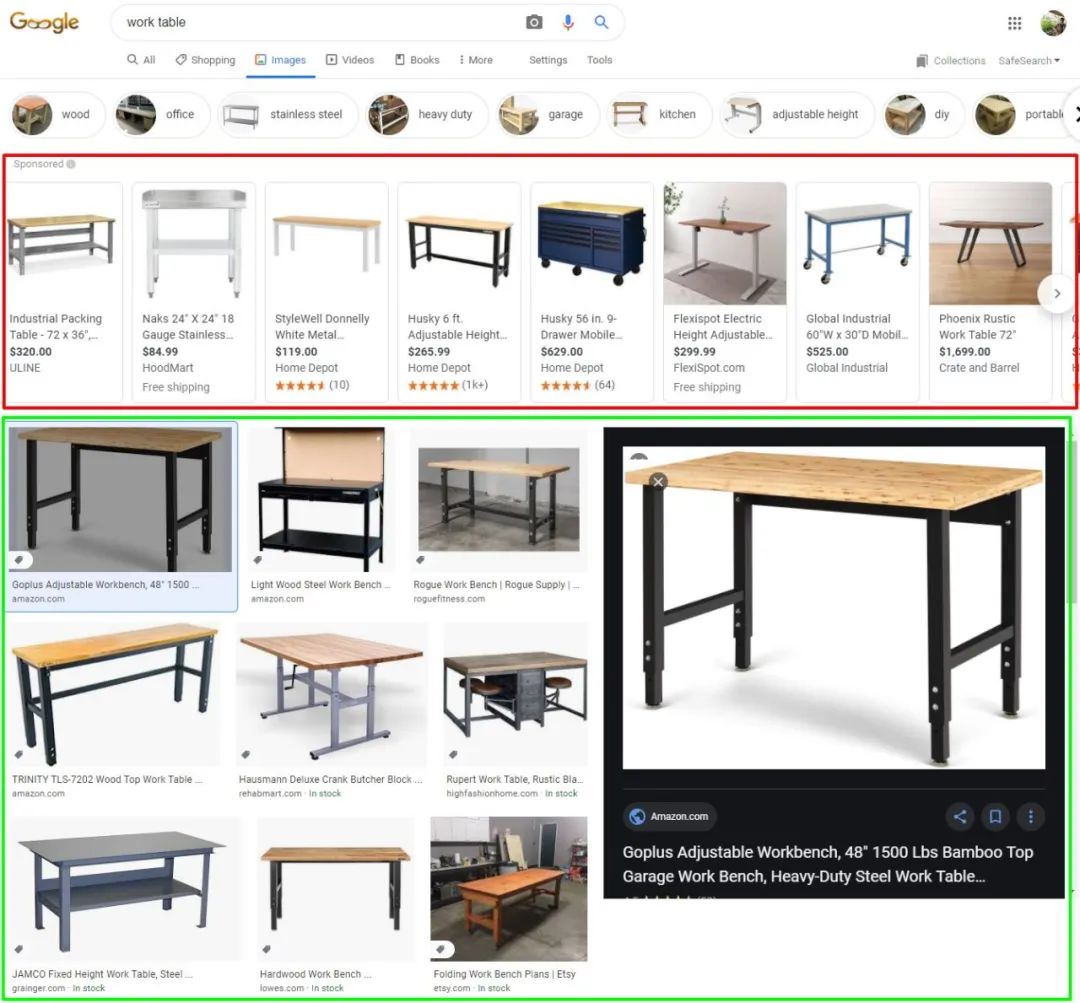This screenshot has width=1080, height=1003.
Task: Switch to the Books tab
Action: (417, 60)
